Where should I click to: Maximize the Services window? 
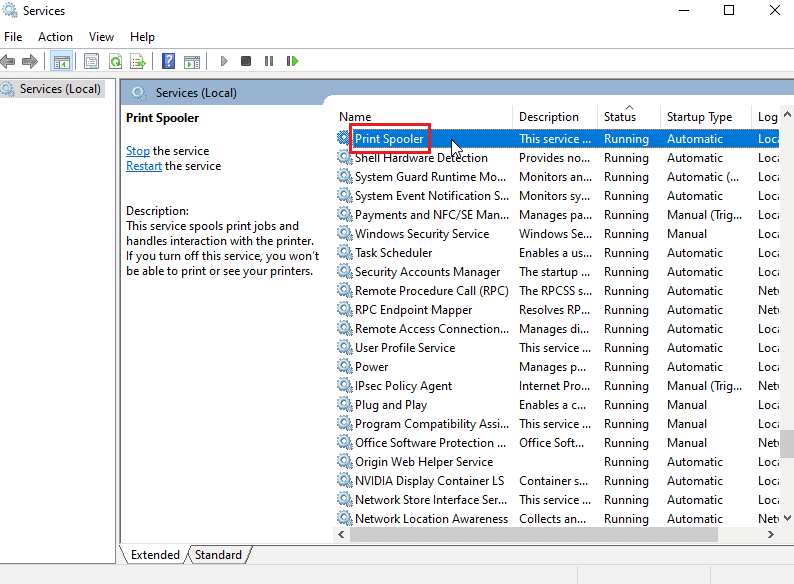(729, 10)
